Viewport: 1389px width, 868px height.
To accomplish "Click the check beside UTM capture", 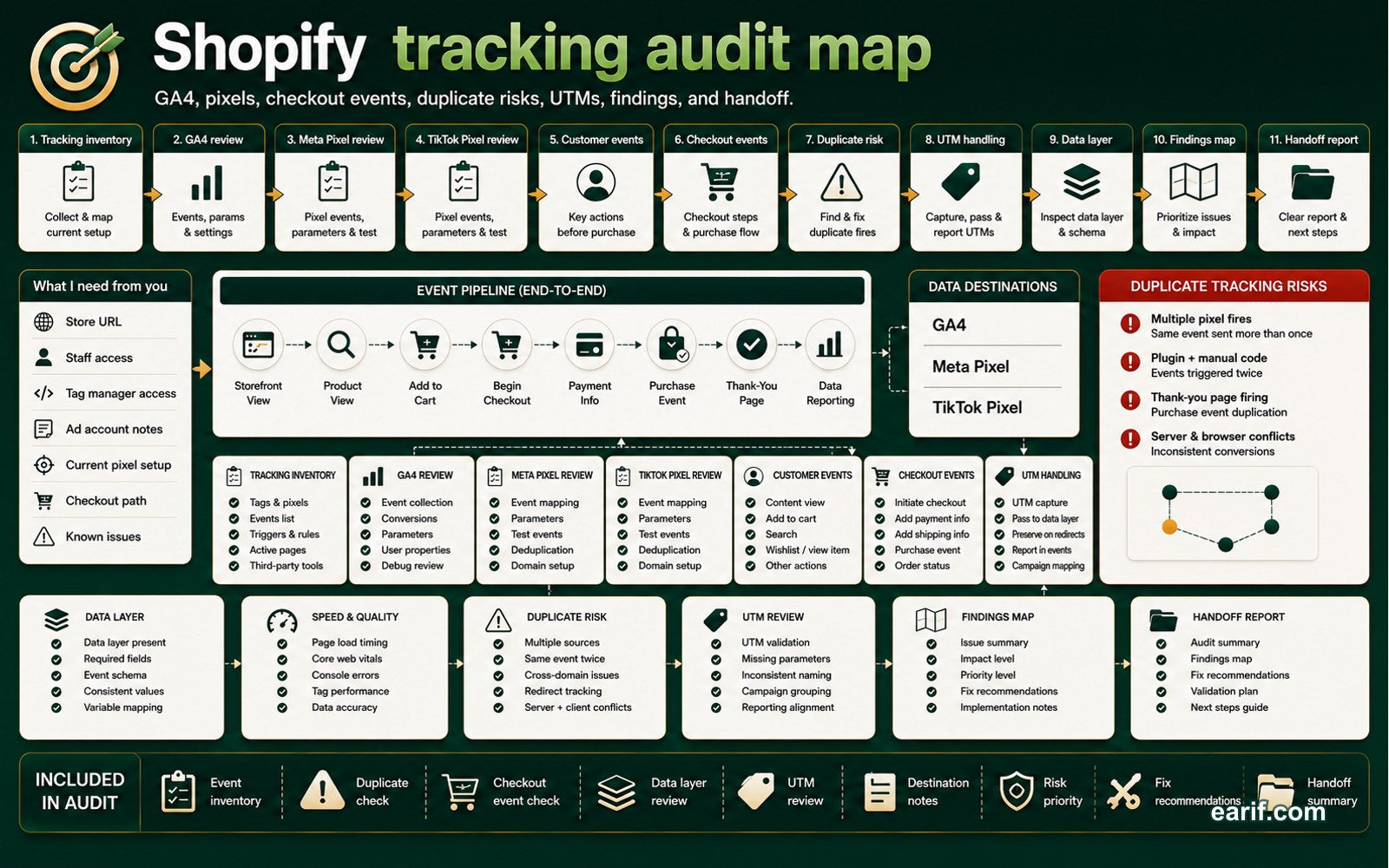I will pyautogui.click(x=999, y=503).
